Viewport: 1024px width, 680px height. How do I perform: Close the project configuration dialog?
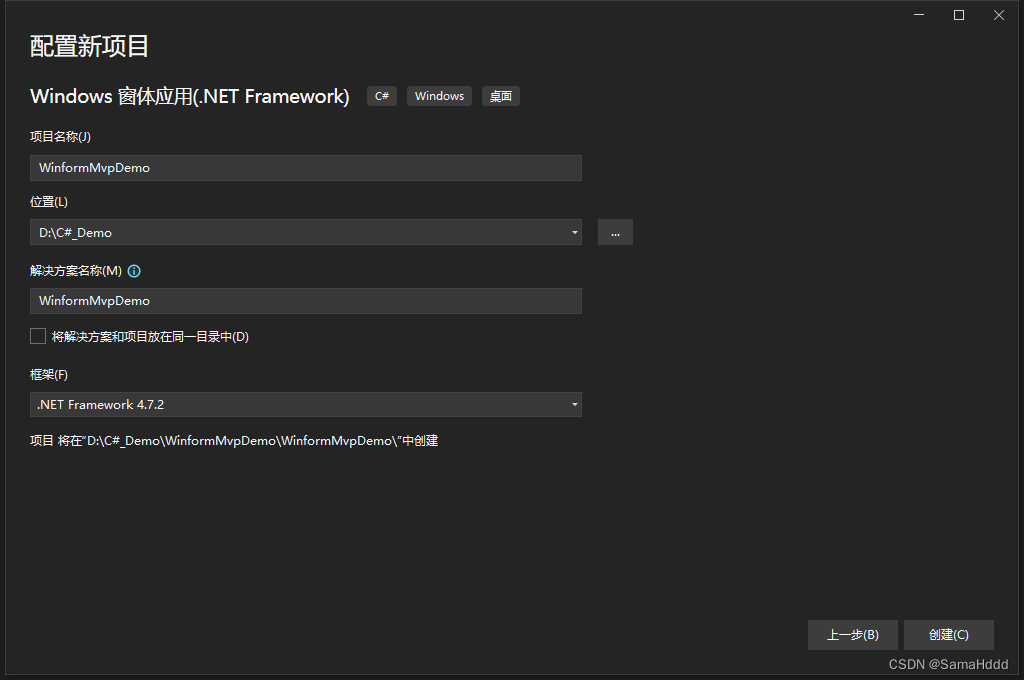pos(998,15)
